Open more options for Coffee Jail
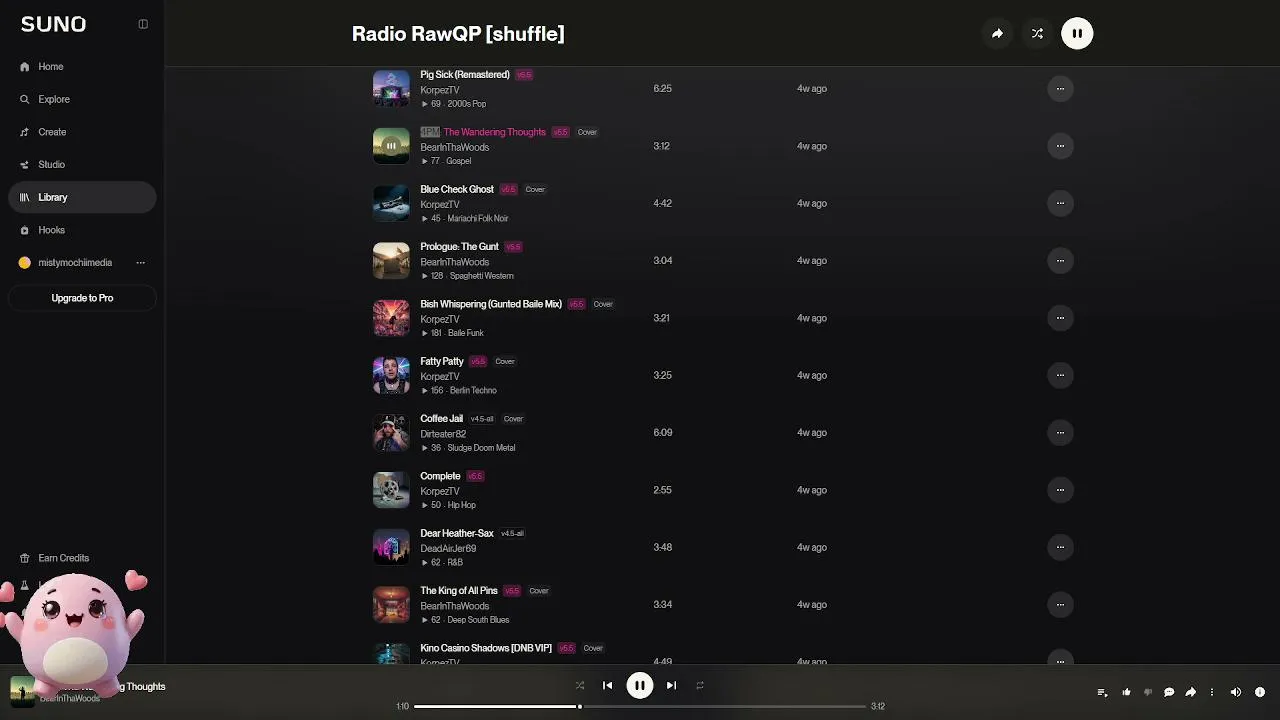The width and height of the screenshot is (1280, 720). tap(1060, 433)
